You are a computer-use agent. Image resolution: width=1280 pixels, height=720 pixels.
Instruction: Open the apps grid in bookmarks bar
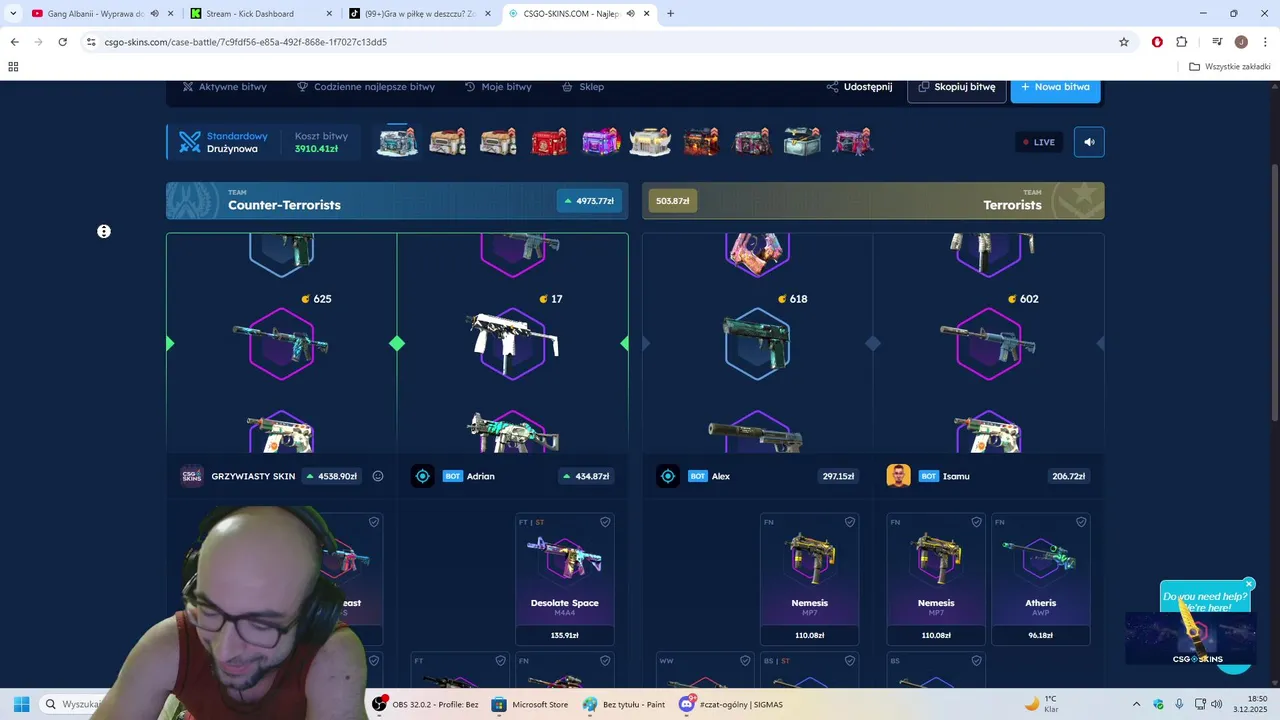point(13,67)
